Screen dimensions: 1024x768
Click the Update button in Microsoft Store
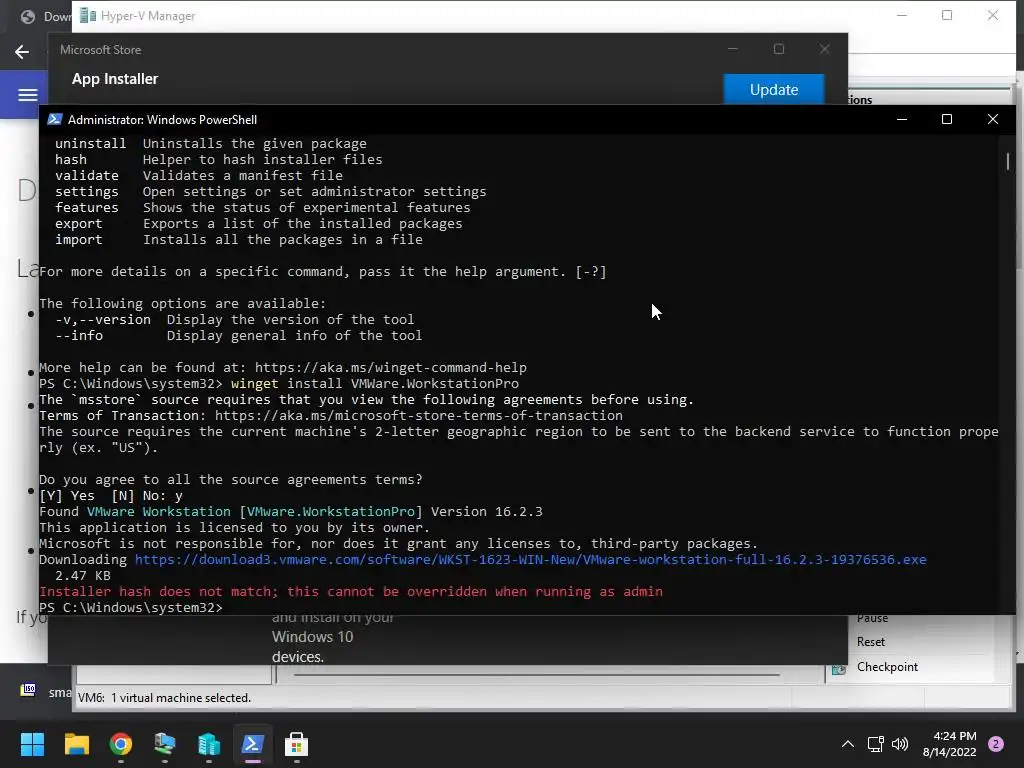tap(774, 89)
